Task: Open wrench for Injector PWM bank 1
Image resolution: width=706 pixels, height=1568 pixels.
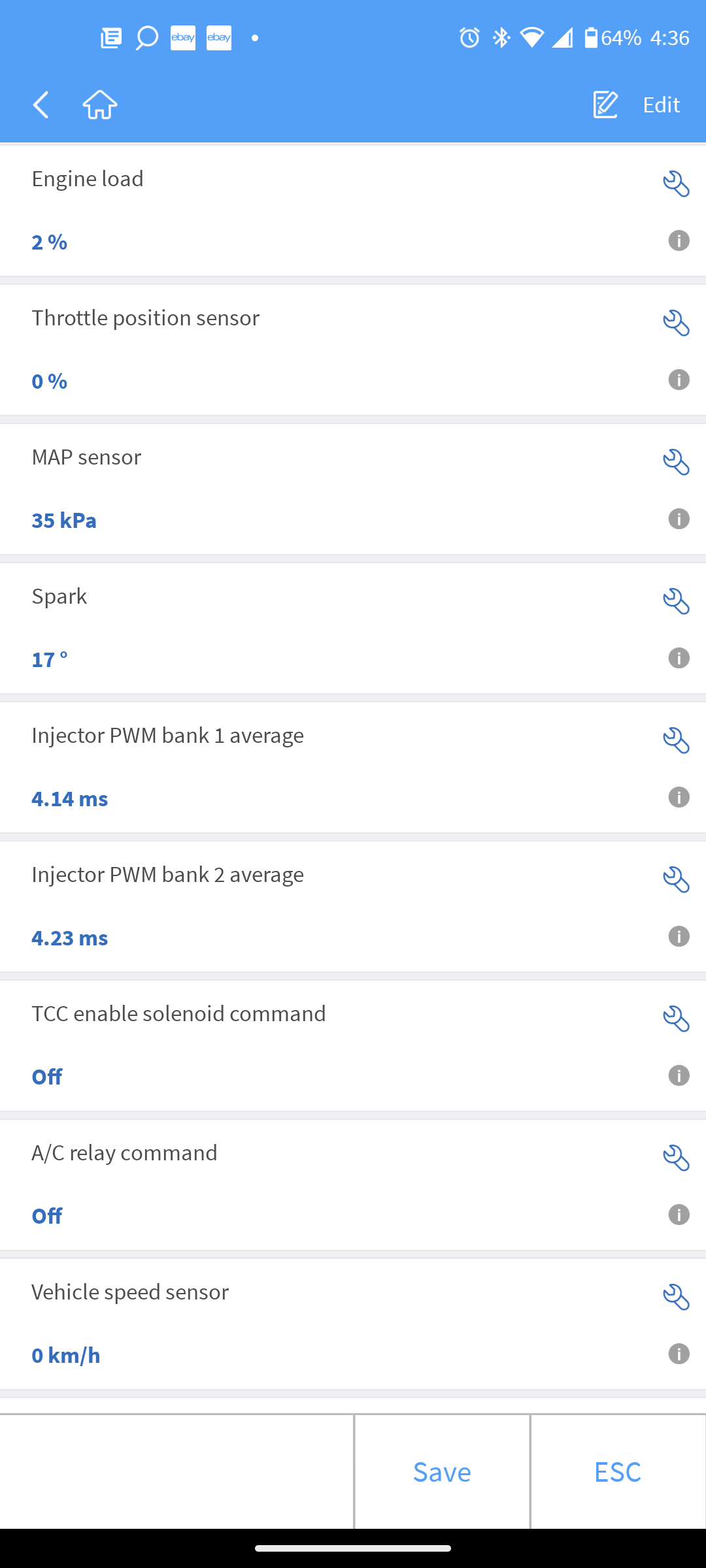Action: click(x=676, y=740)
